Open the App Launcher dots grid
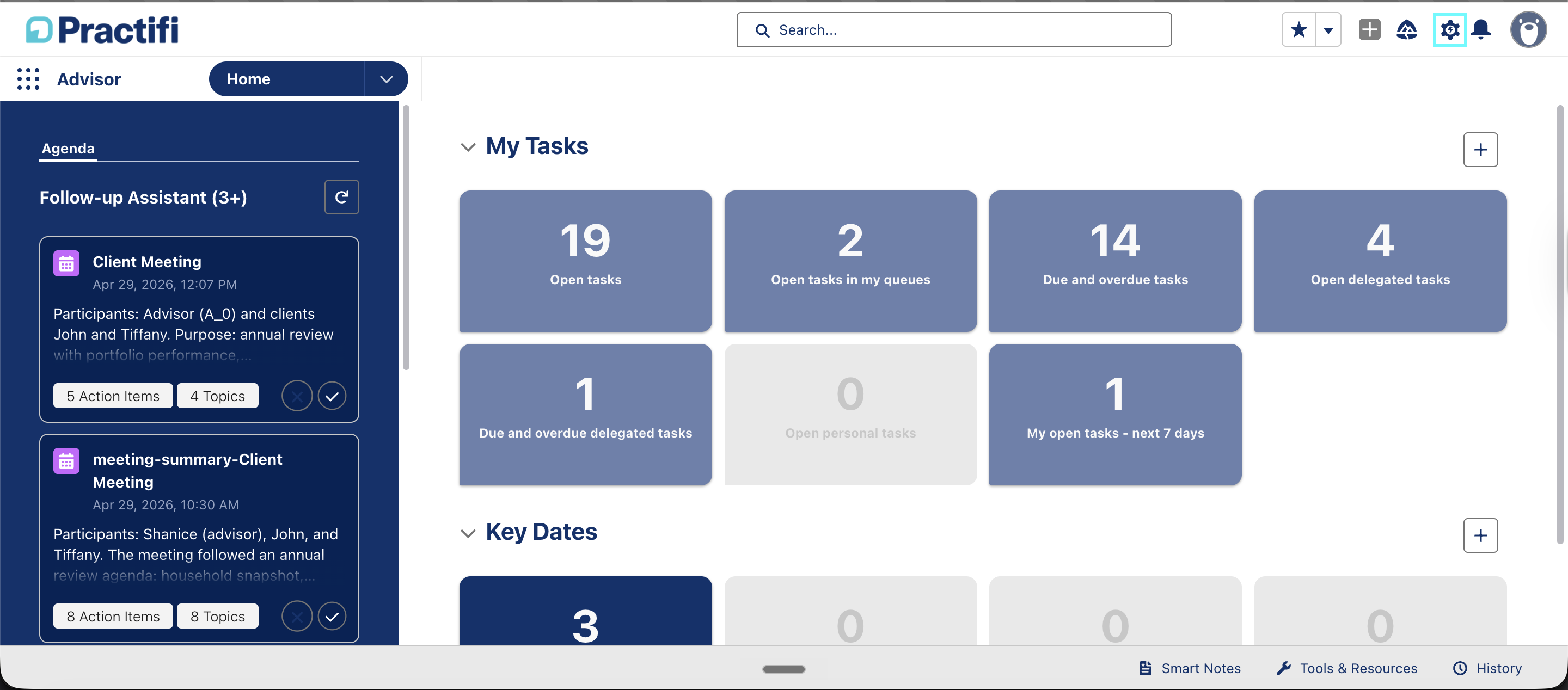This screenshot has width=1568, height=690. click(28, 79)
